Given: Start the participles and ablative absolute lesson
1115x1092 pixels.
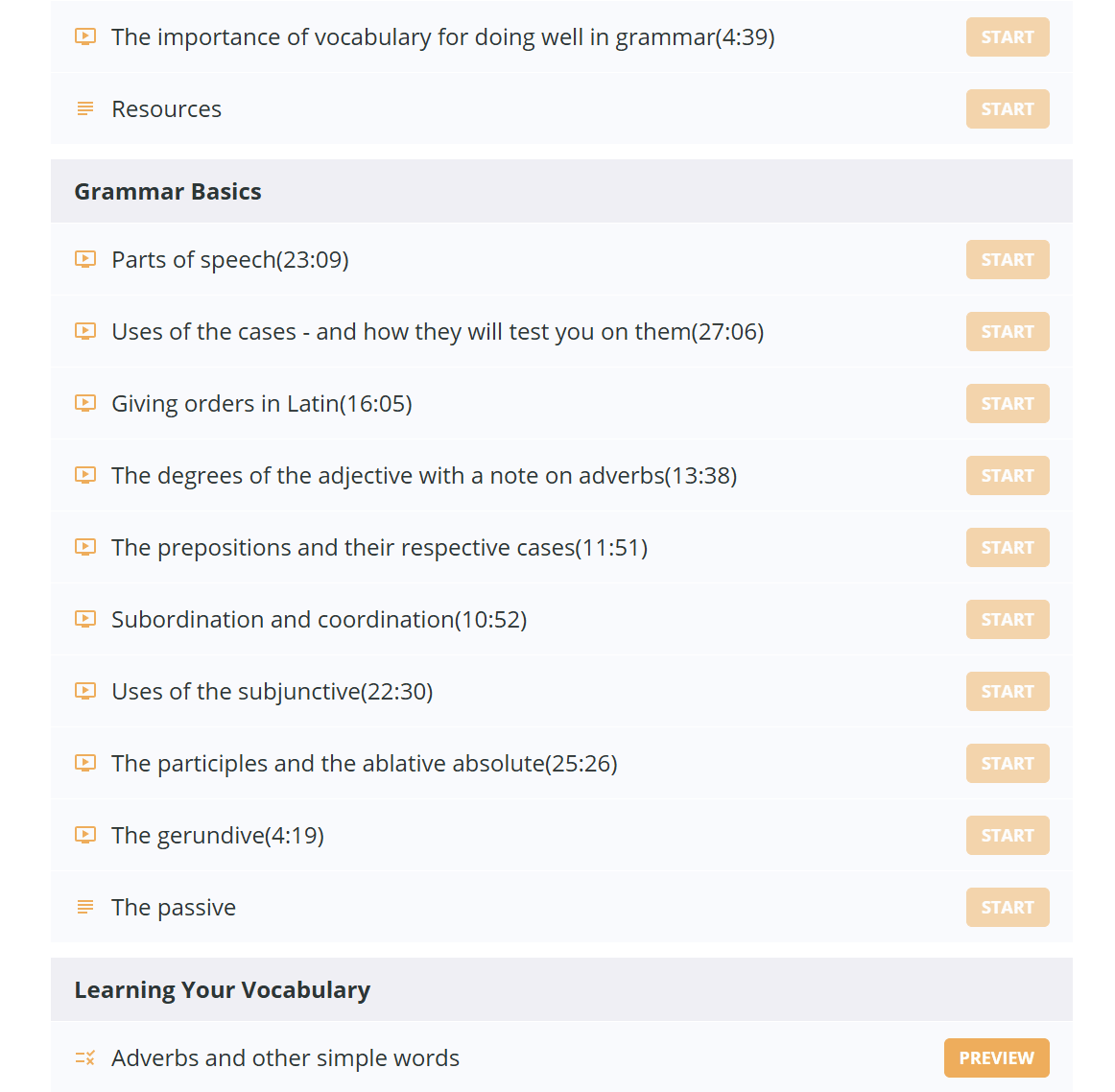Looking at the screenshot, I should coord(1007,763).
